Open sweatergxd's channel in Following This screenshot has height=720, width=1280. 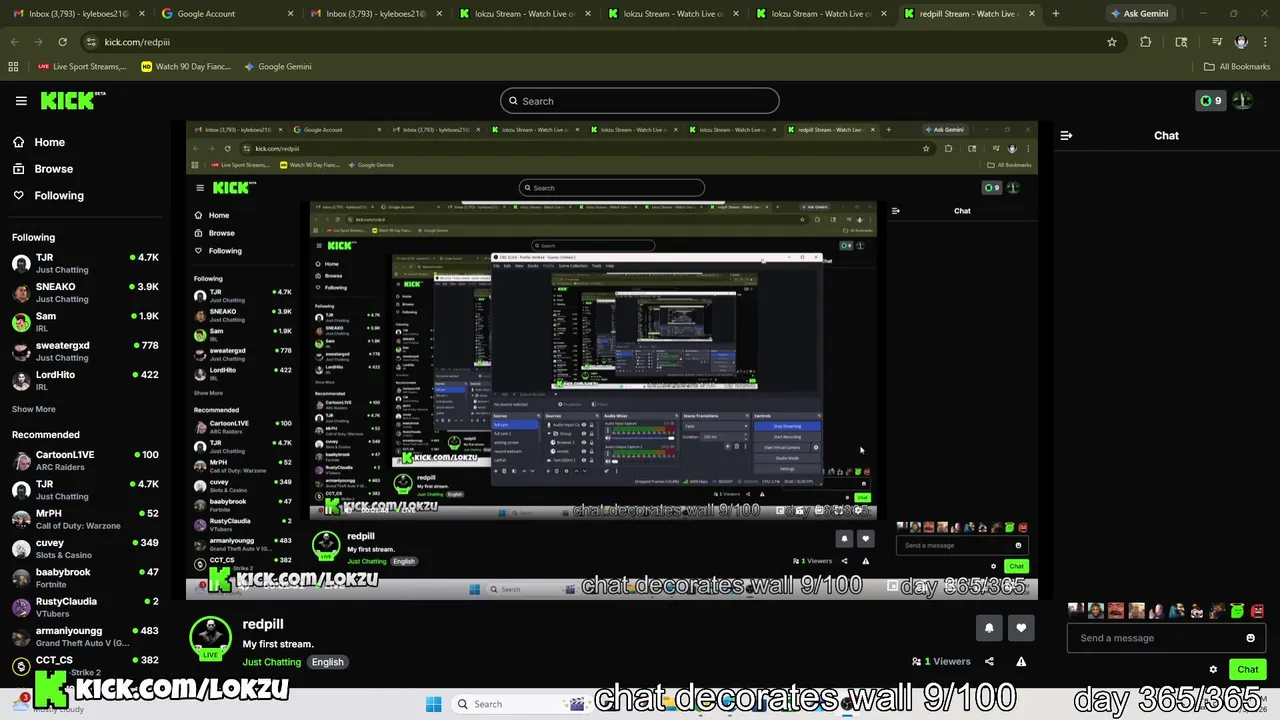click(x=85, y=351)
